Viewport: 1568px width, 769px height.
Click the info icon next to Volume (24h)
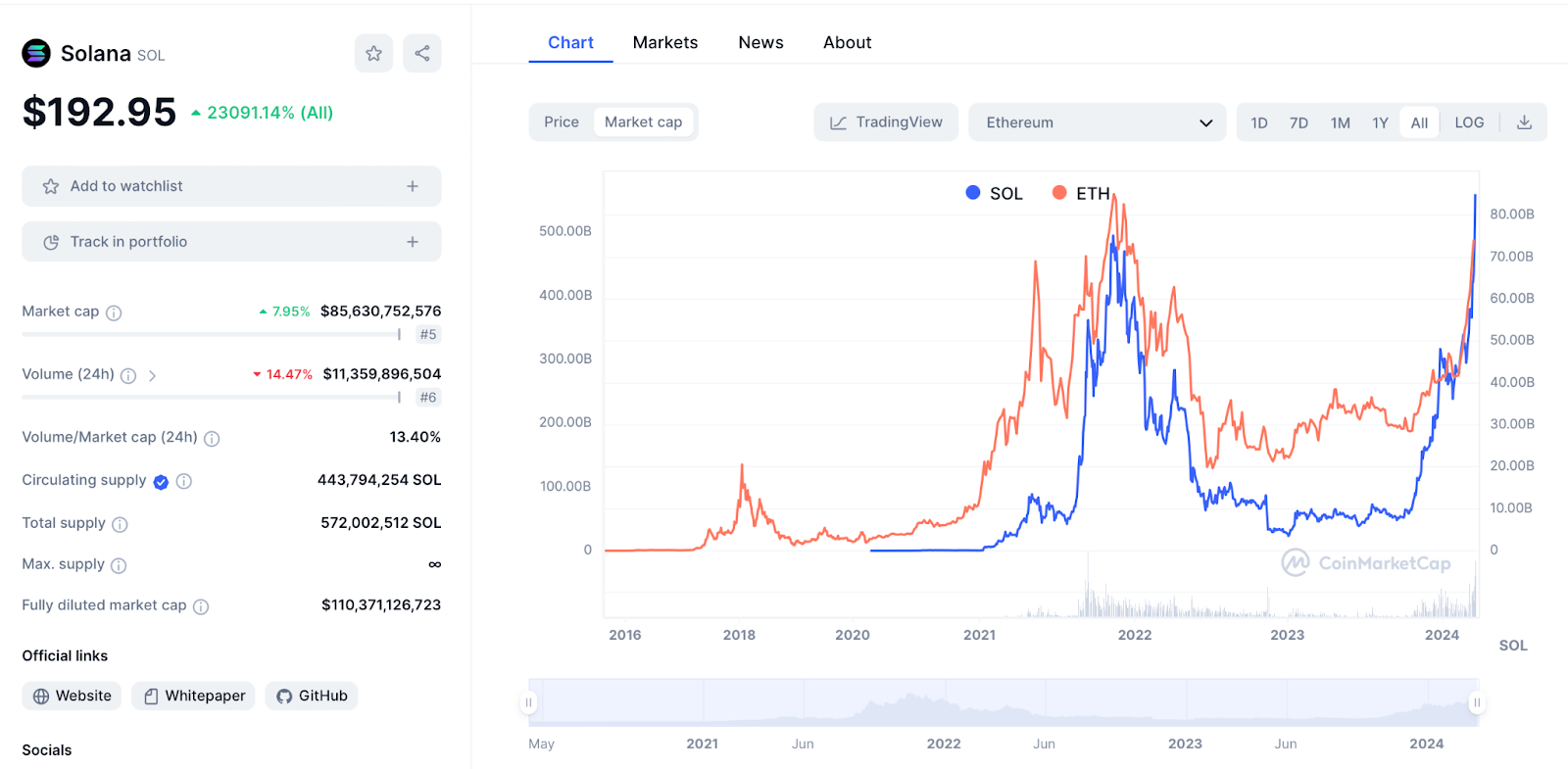point(128,375)
